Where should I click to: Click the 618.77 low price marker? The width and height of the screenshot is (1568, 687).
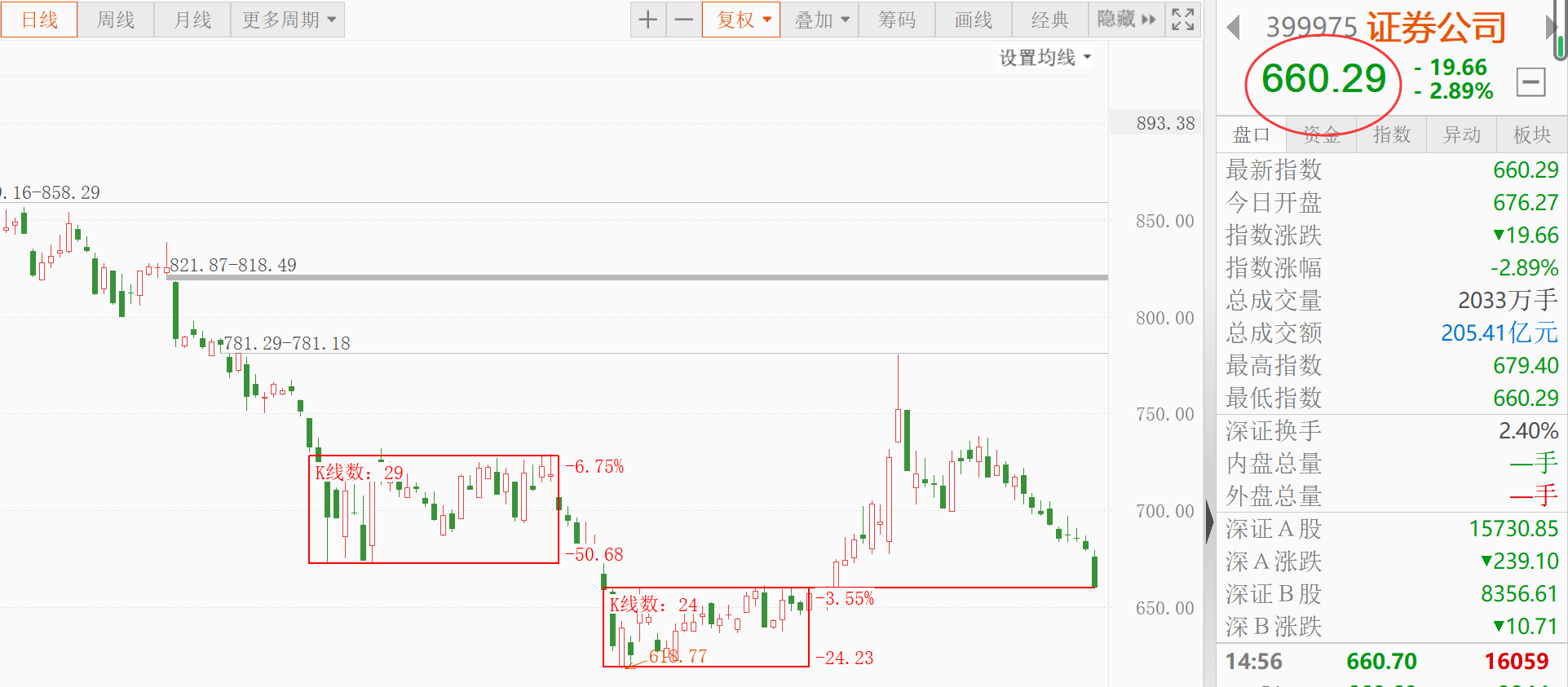point(678,656)
